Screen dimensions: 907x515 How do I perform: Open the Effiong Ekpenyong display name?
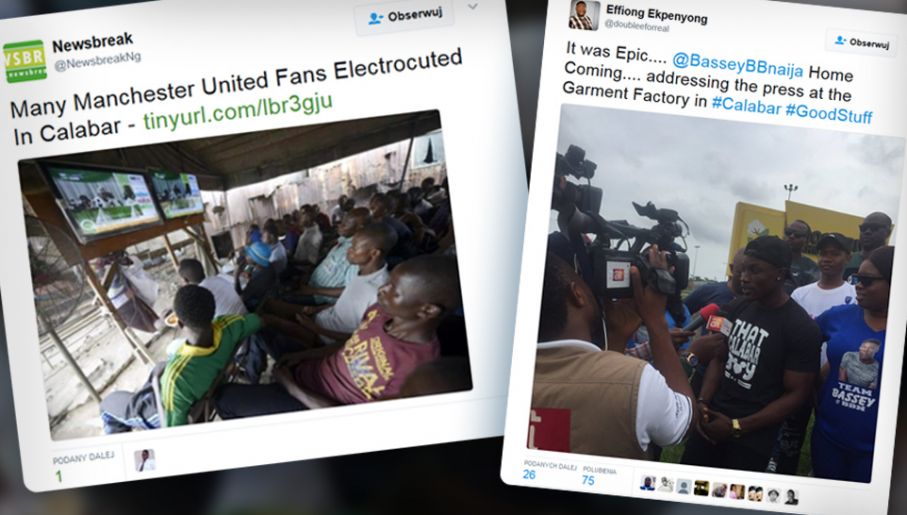pos(656,14)
